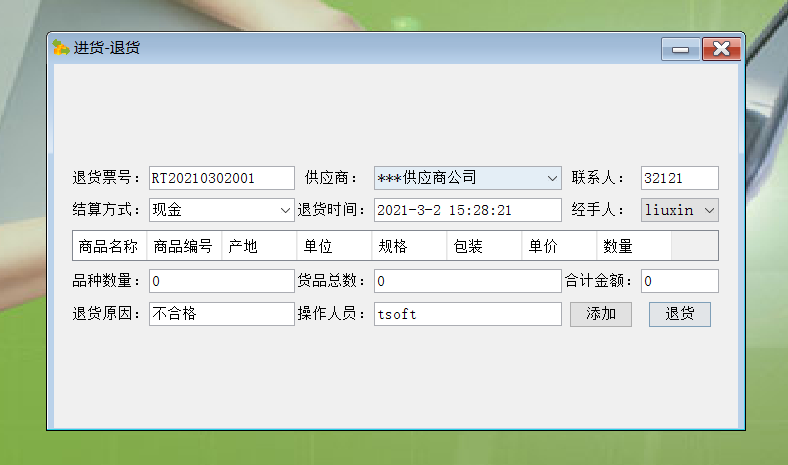788x465 pixels.
Task: Click the 规格 column header
Action: (x=409, y=246)
